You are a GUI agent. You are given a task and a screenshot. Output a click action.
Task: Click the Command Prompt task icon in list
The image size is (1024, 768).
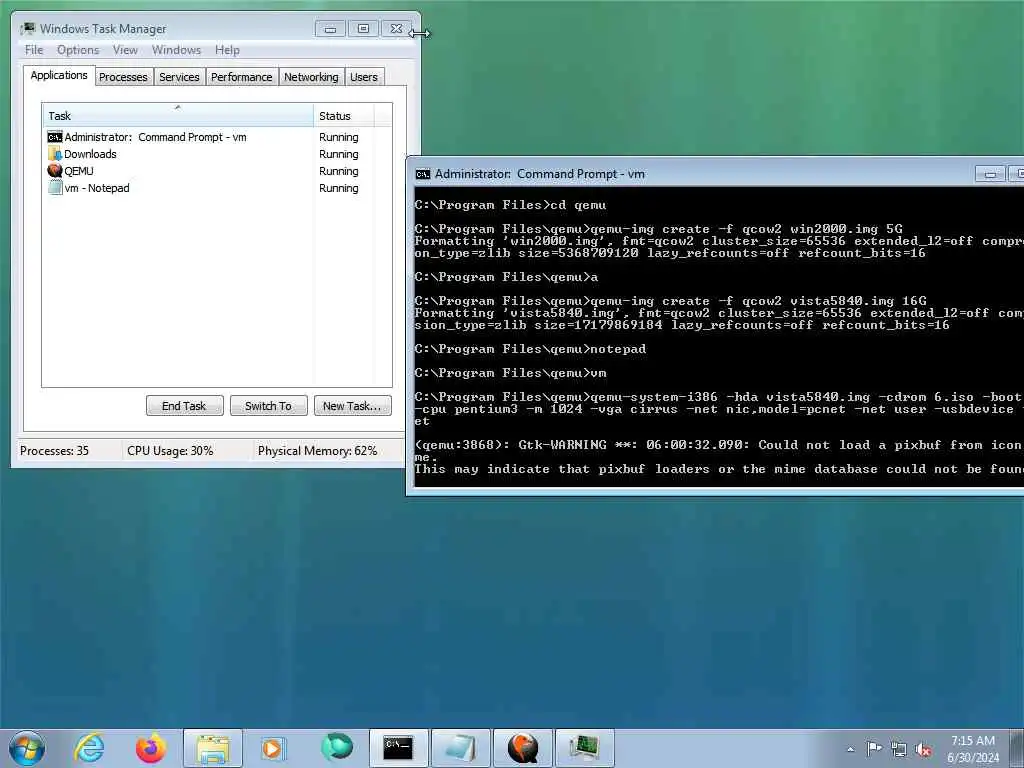tap(55, 137)
